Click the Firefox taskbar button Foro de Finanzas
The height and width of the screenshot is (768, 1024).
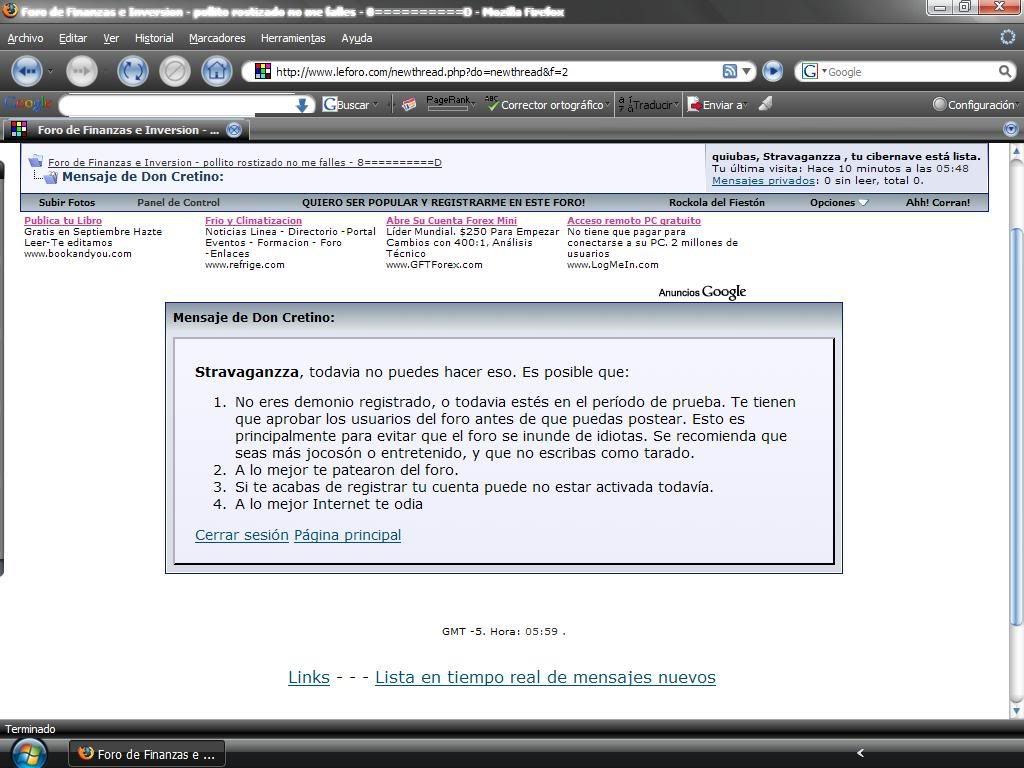click(147, 754)
